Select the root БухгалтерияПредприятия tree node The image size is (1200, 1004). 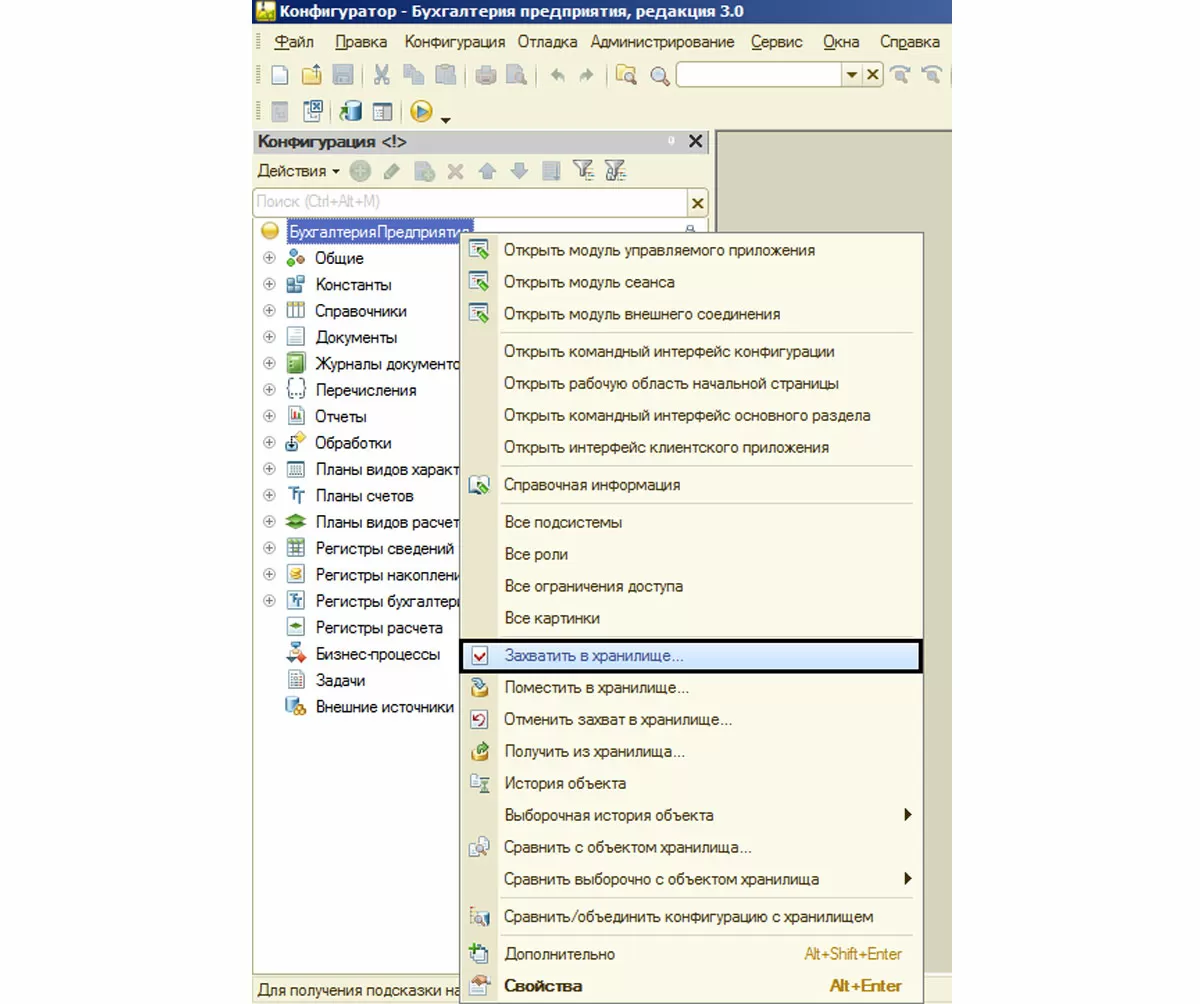pyautogui.click(x=379, y=231)
